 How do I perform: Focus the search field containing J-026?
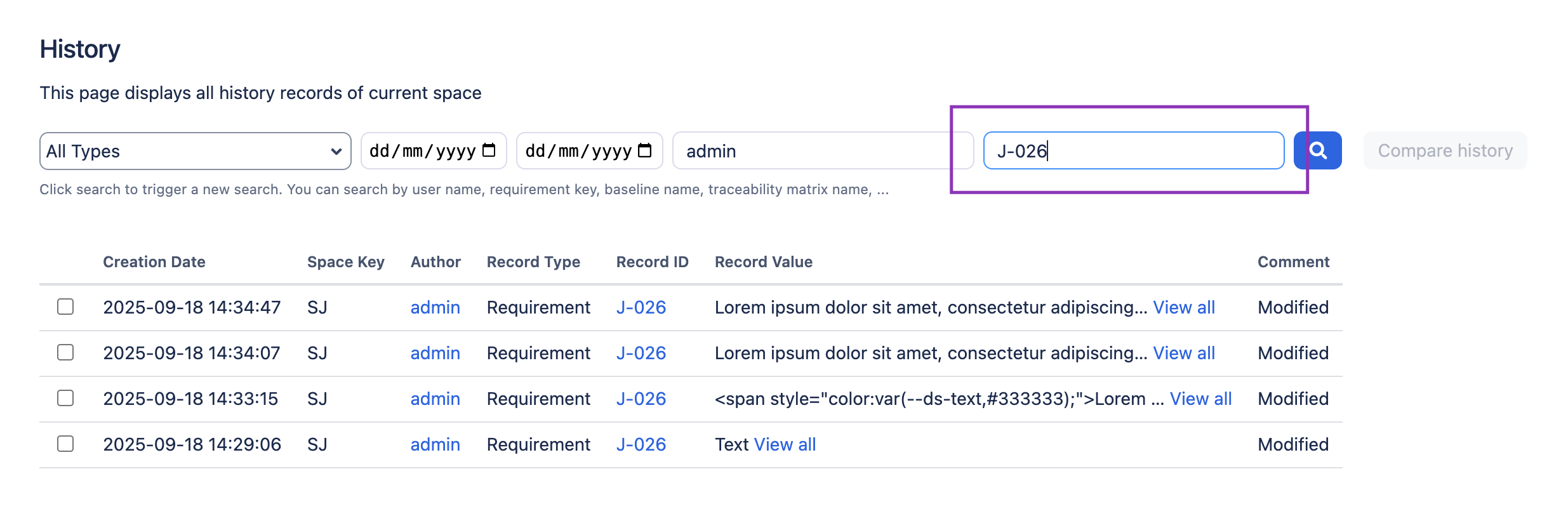point(1133,150)
